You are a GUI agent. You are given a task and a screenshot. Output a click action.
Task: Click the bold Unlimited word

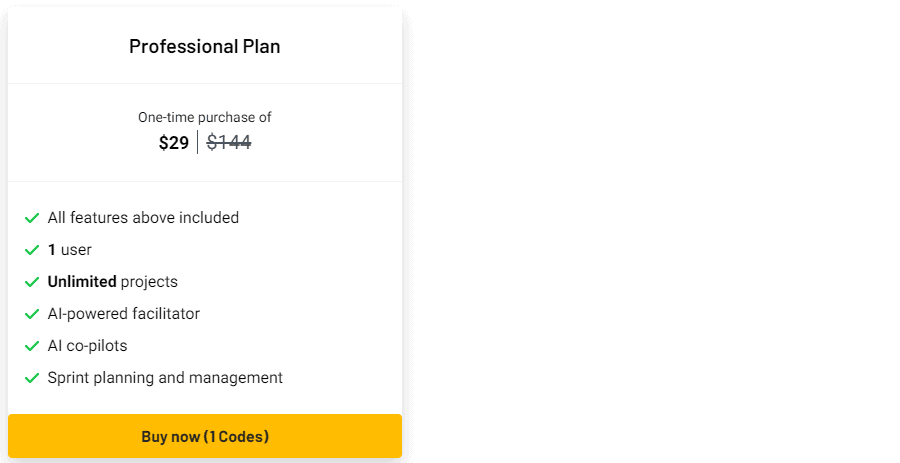pos(82,282)
